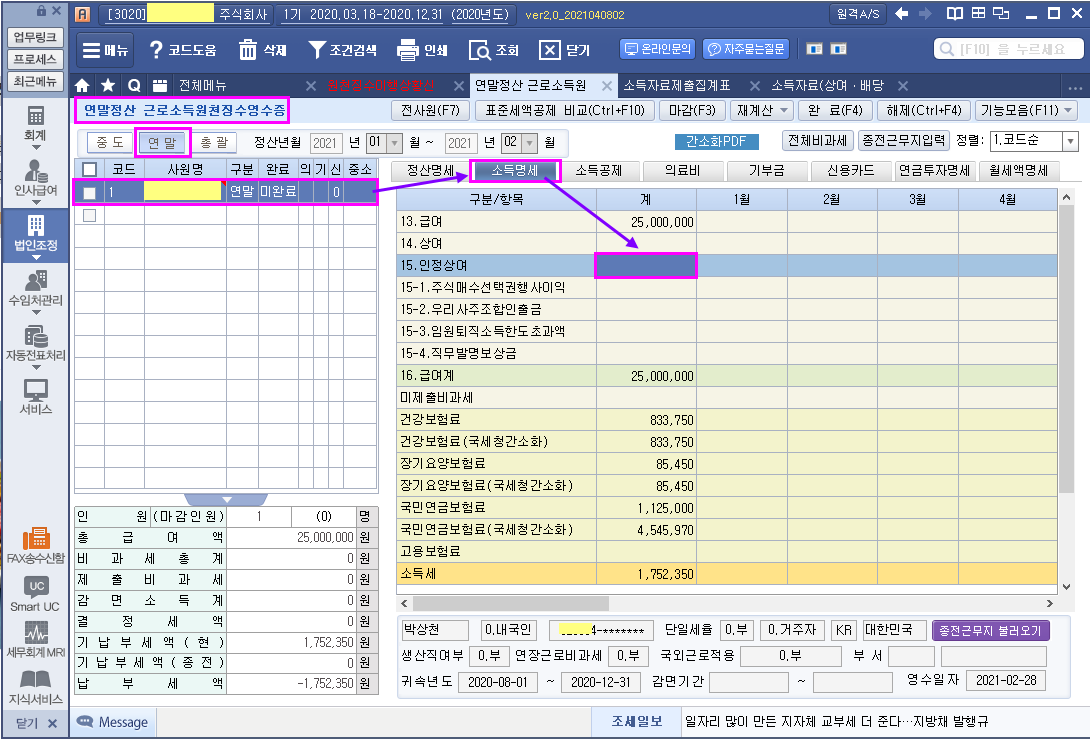Expand the 기능모음(F11) dropdown
Image resolution: width=1090 pixels, height=739 pixels.
click(x=1068, y=110)
